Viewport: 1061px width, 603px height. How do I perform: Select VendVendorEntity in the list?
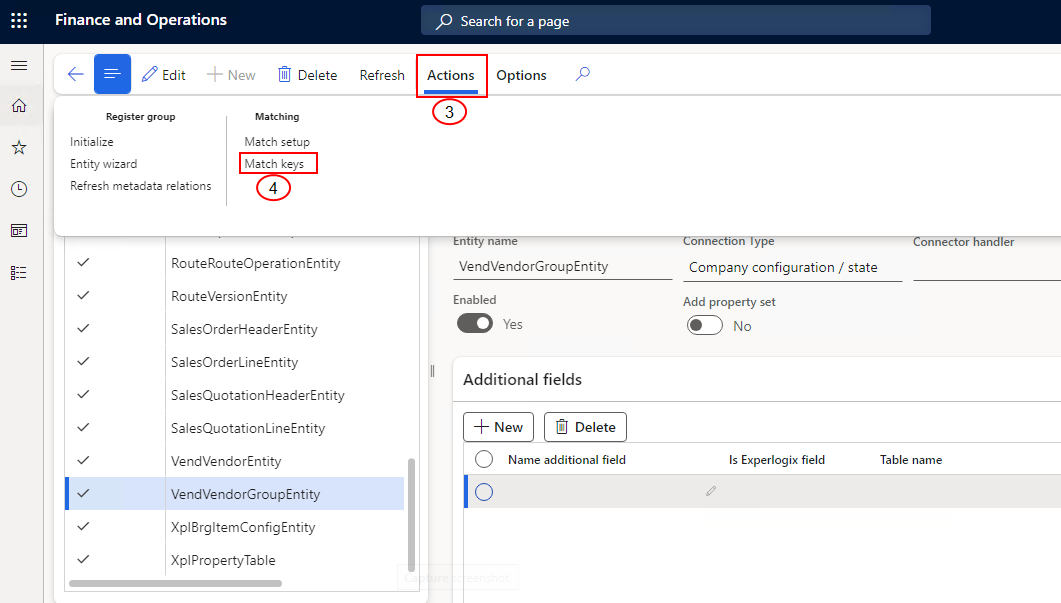click(226, 462)
